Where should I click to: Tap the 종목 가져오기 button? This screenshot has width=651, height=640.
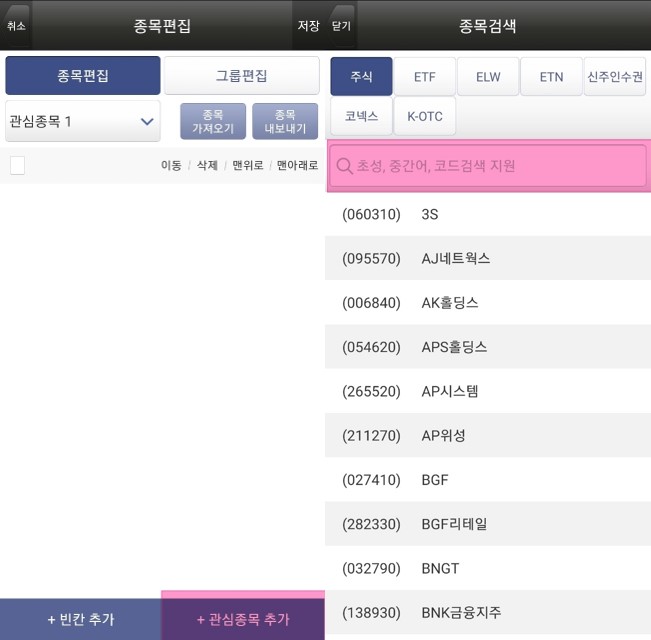pos(213,121)
